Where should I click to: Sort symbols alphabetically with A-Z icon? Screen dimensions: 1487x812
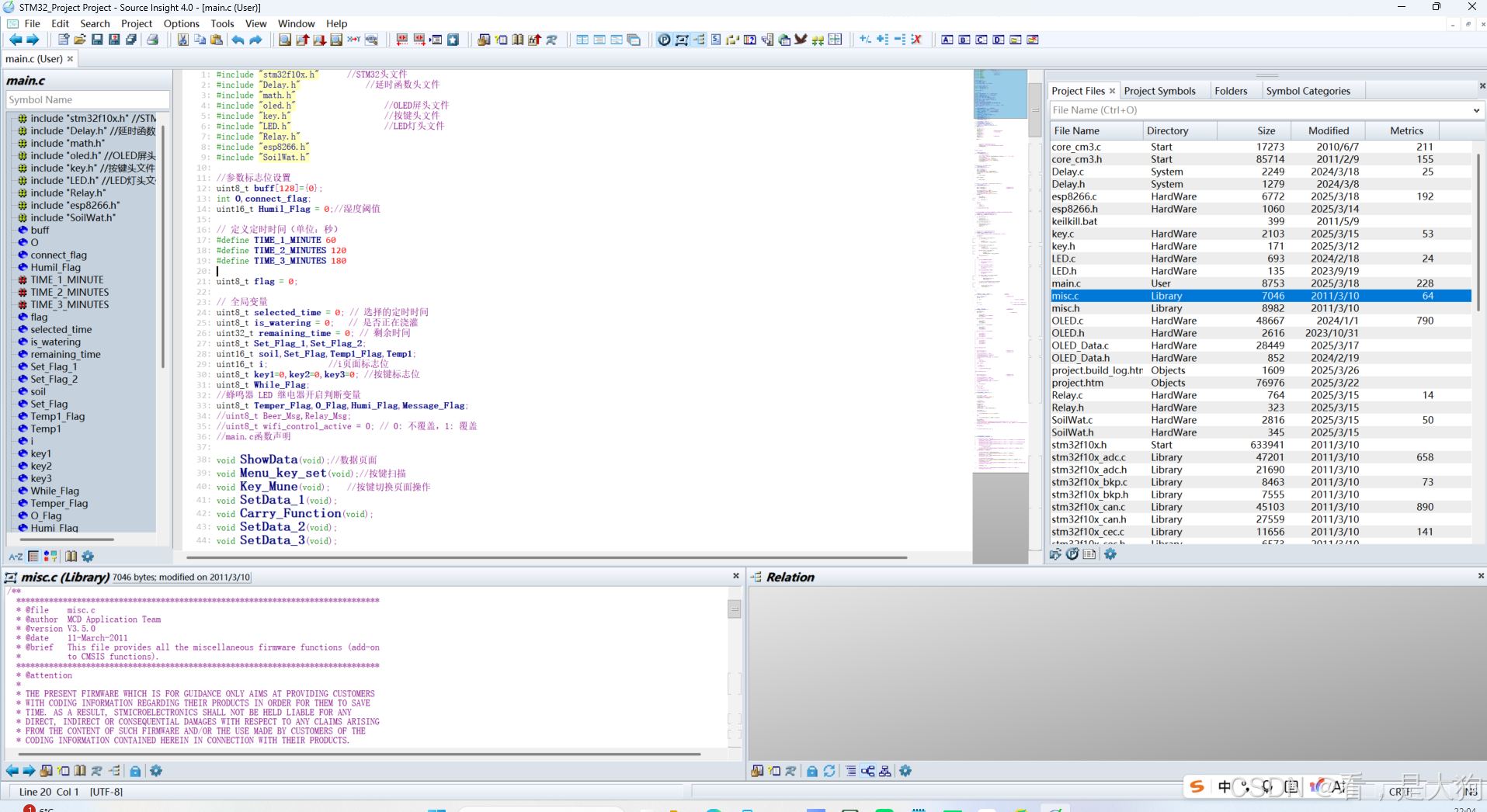coord(16,556)
